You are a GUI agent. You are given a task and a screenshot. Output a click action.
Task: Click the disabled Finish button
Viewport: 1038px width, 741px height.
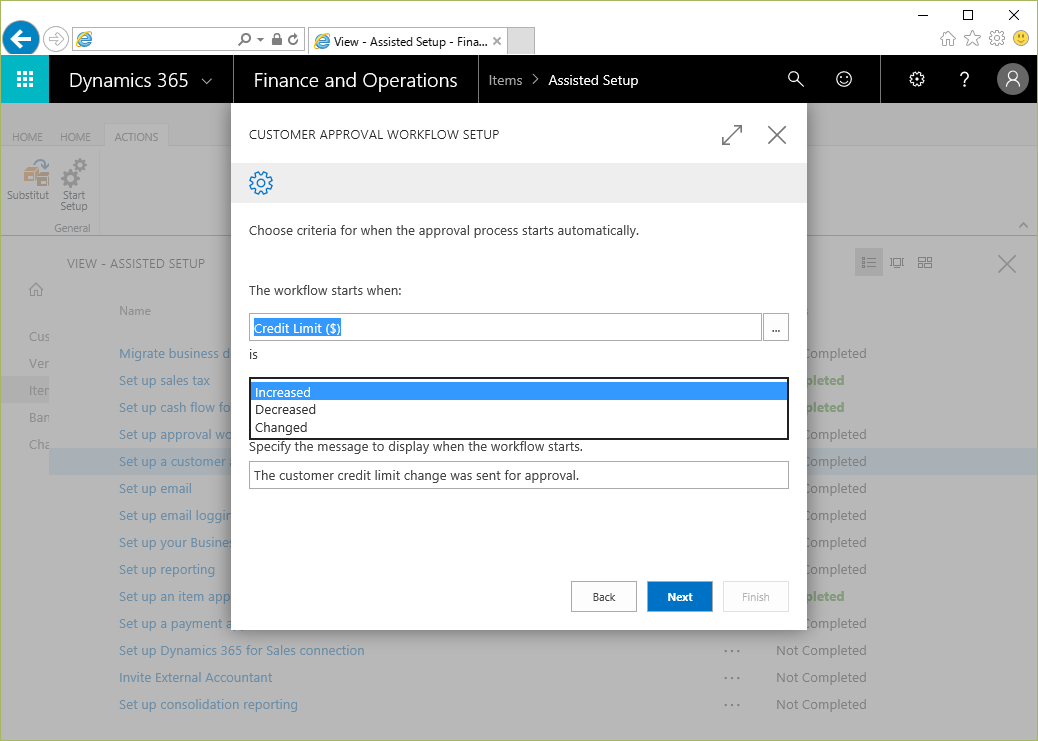tap(756, 597)
